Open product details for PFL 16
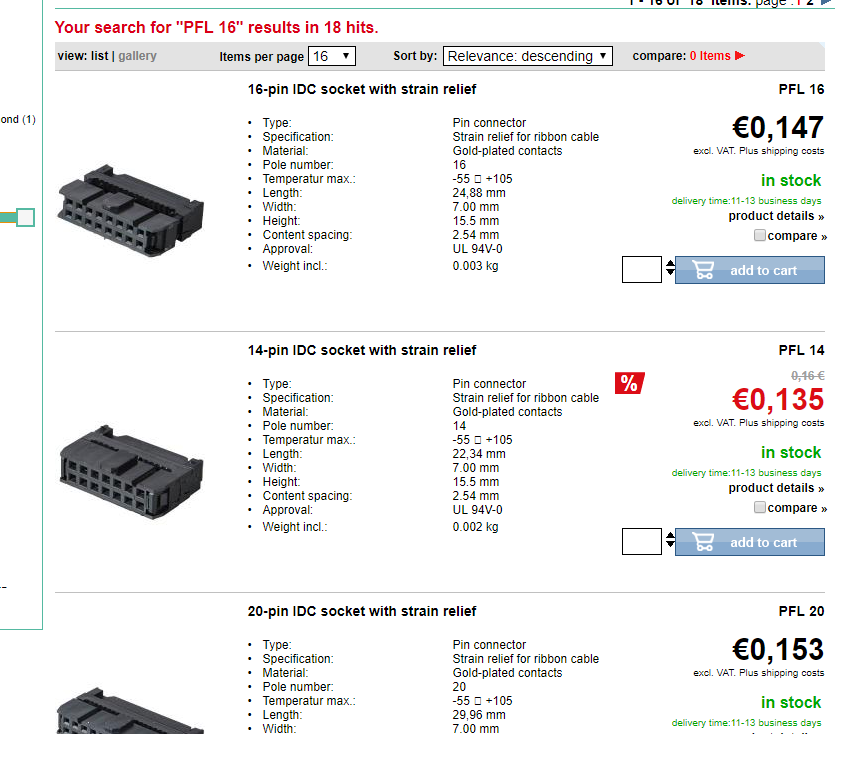848x766 pixels. tap(776, 216)
